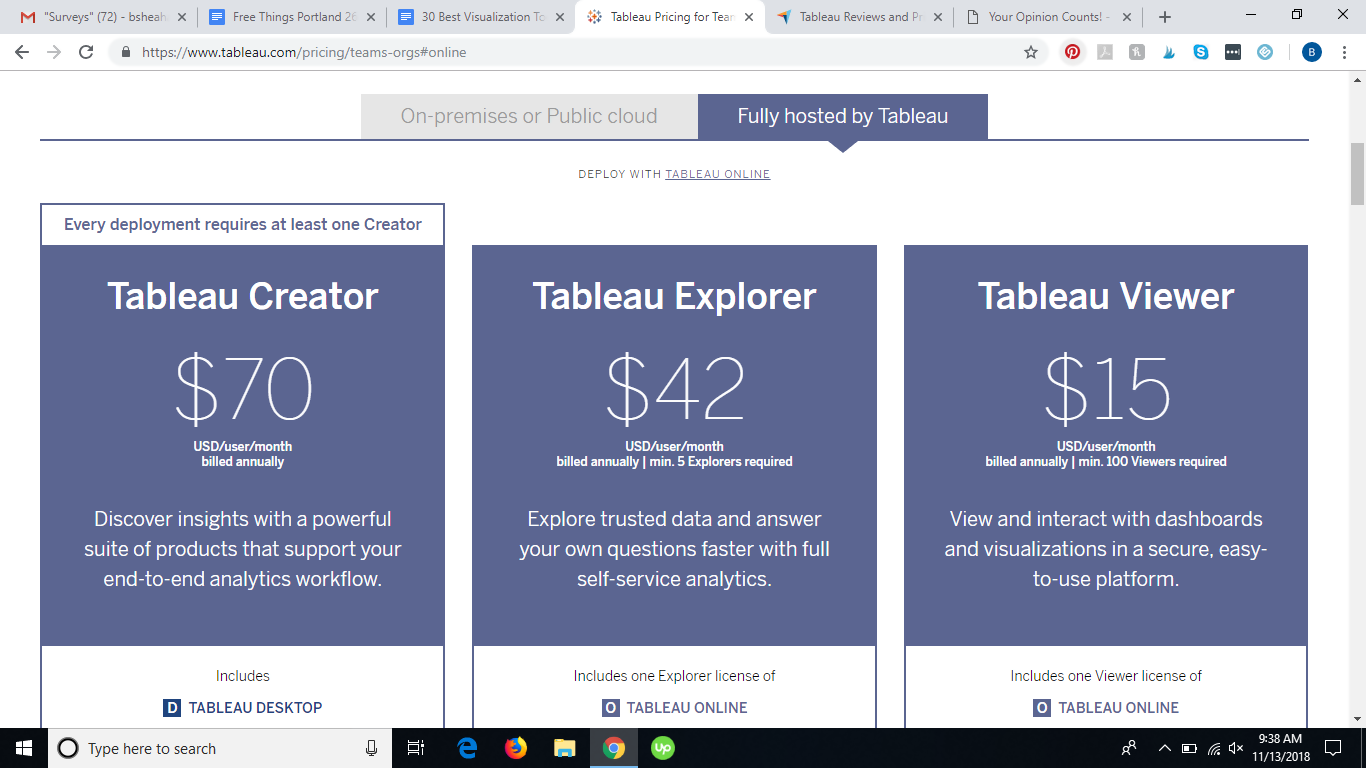Open the dark password-dots extension icon
The image size is (1366, 768).
pyautogui.click(x=1233, y=52)
